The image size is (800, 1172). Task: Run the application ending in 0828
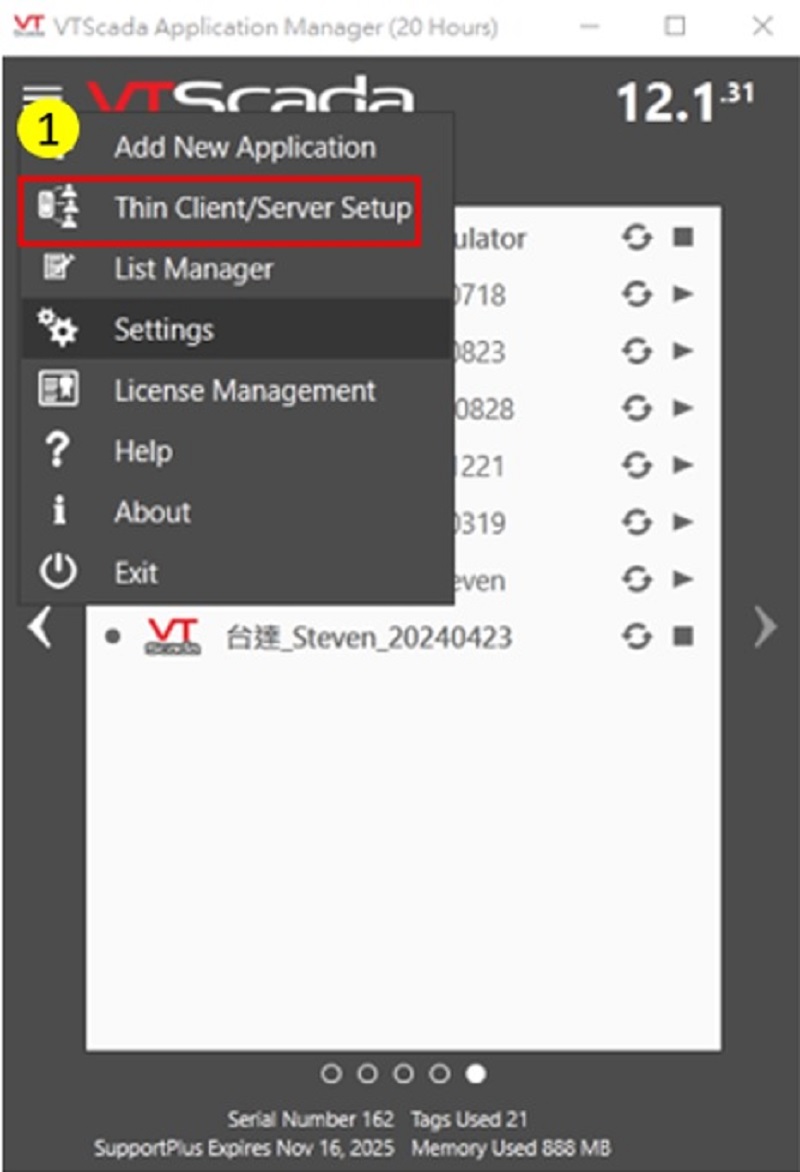click(x=683, y=407)
